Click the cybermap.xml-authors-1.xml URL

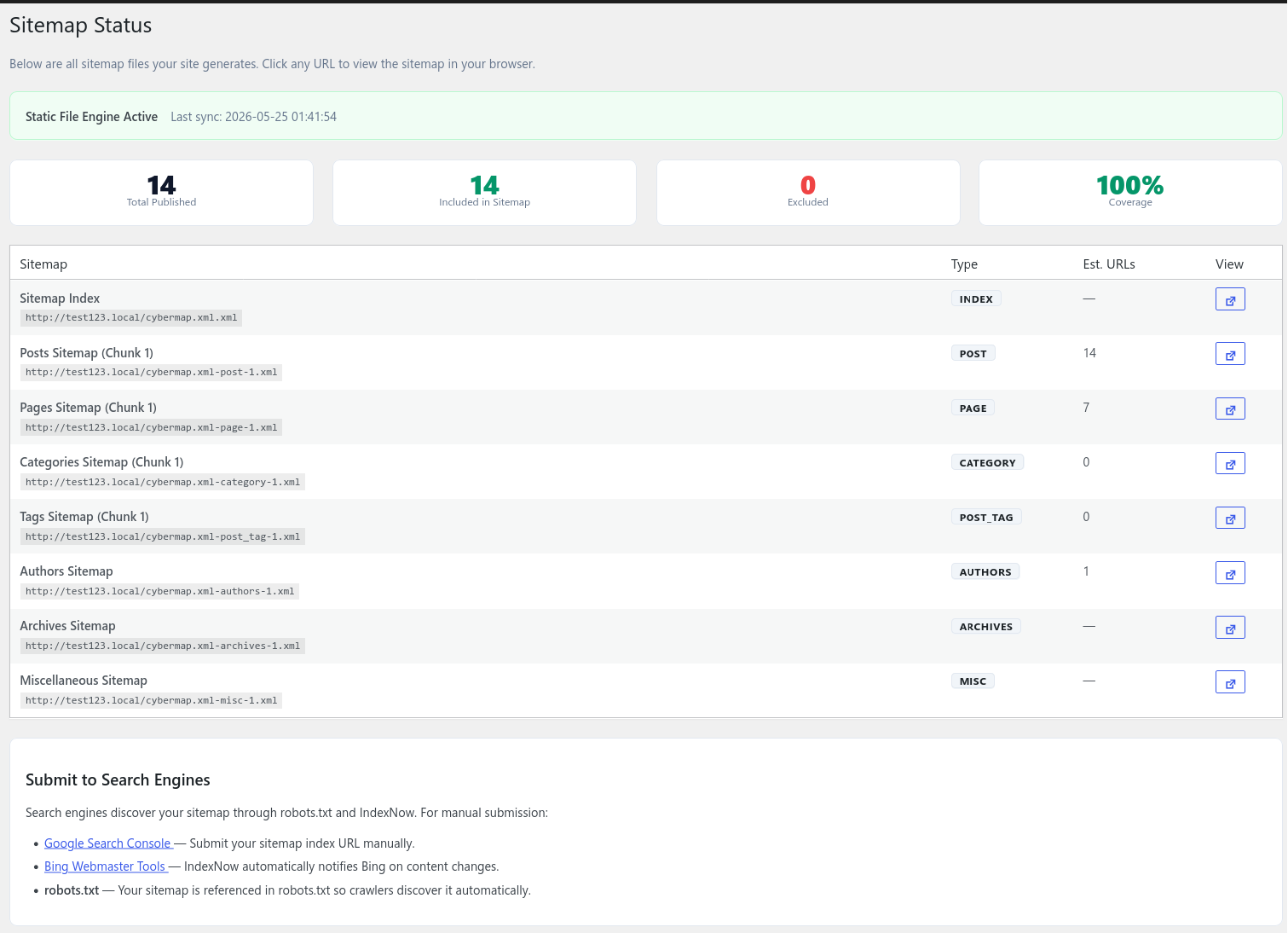click(x=159, y=591)
